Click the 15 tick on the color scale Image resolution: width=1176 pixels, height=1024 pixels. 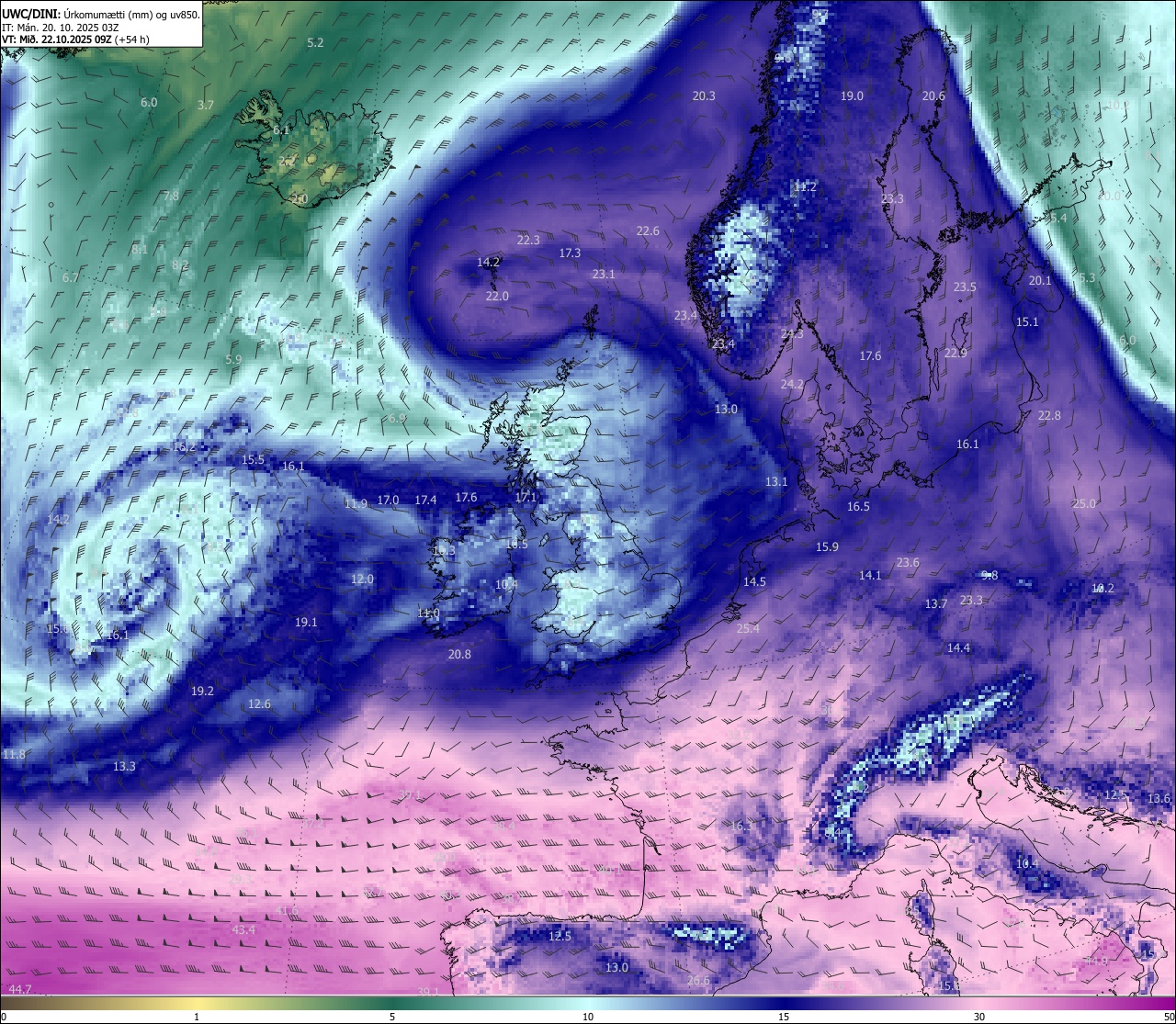point(784,1017)
